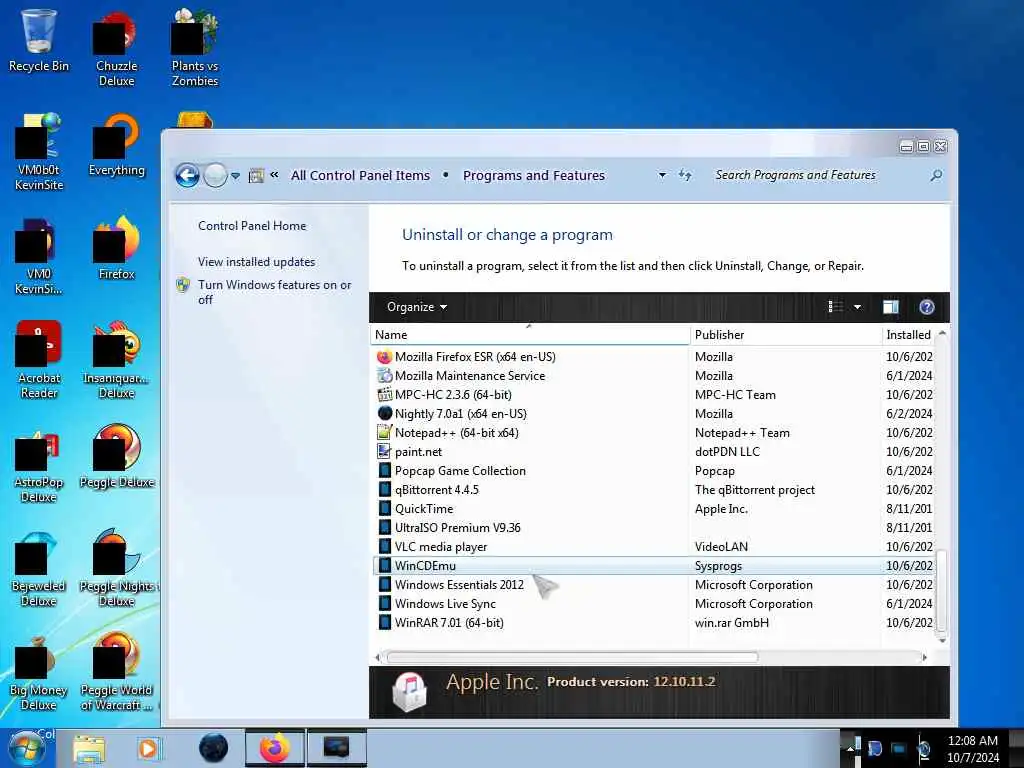
Task: Open View installed updates link
Action: click(257, 261)
